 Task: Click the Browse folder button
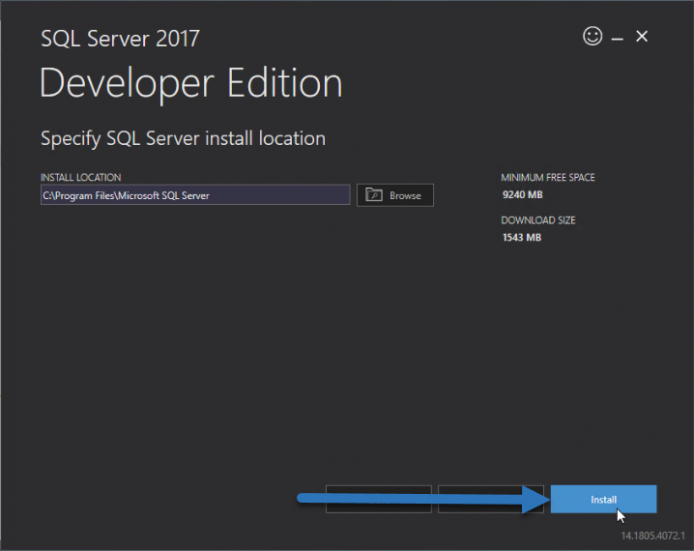[x=395, y=195]
